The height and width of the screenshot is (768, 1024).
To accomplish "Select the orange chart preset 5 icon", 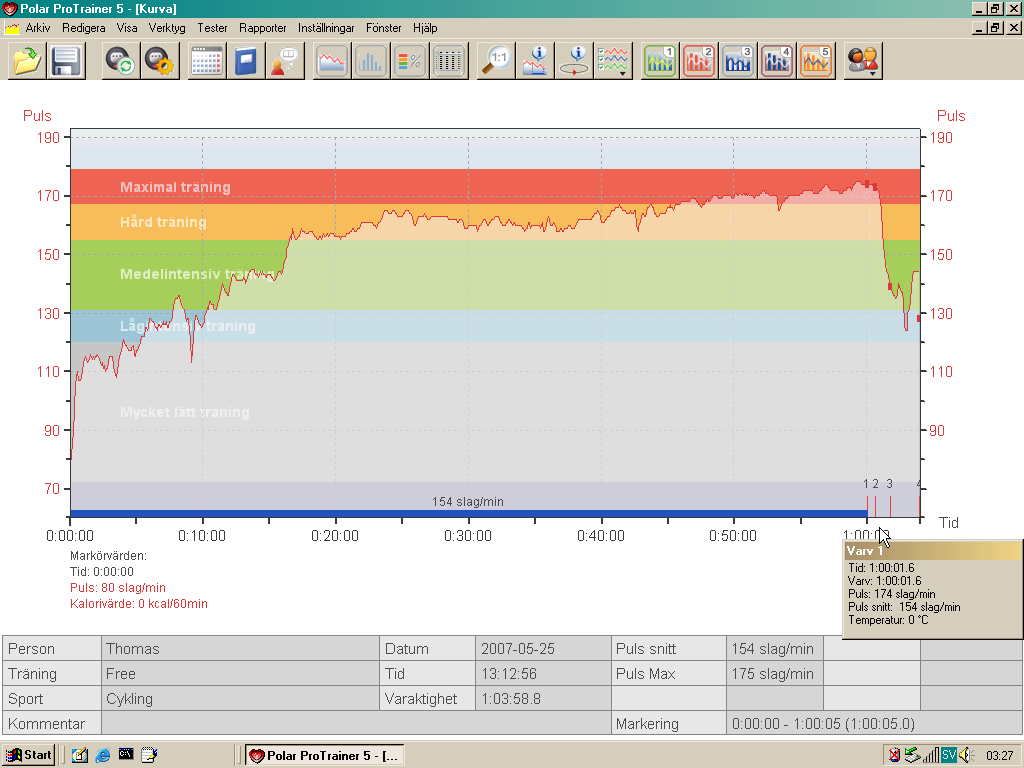I will [x=817, y=61].
